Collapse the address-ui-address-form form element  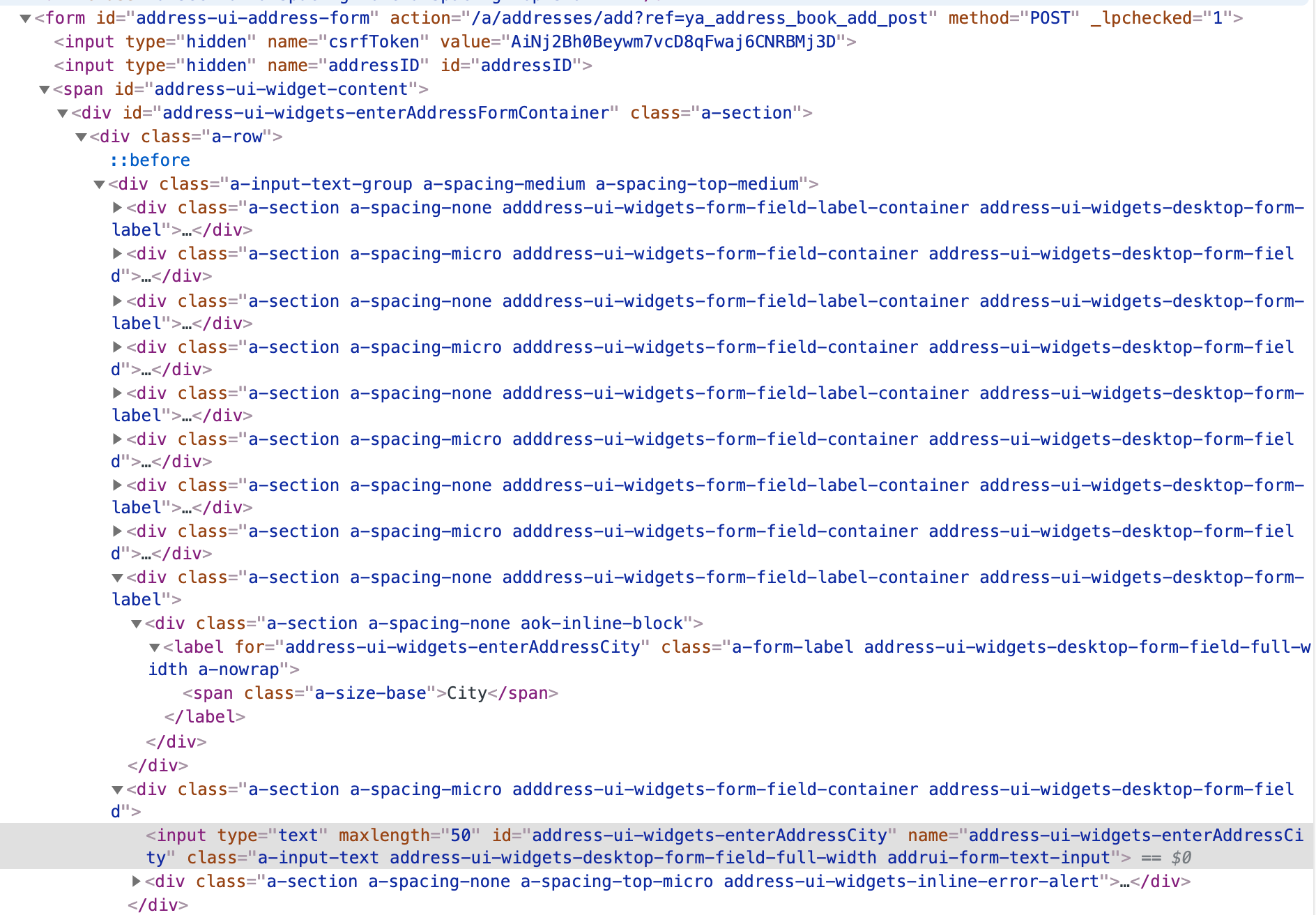point(26,18)
